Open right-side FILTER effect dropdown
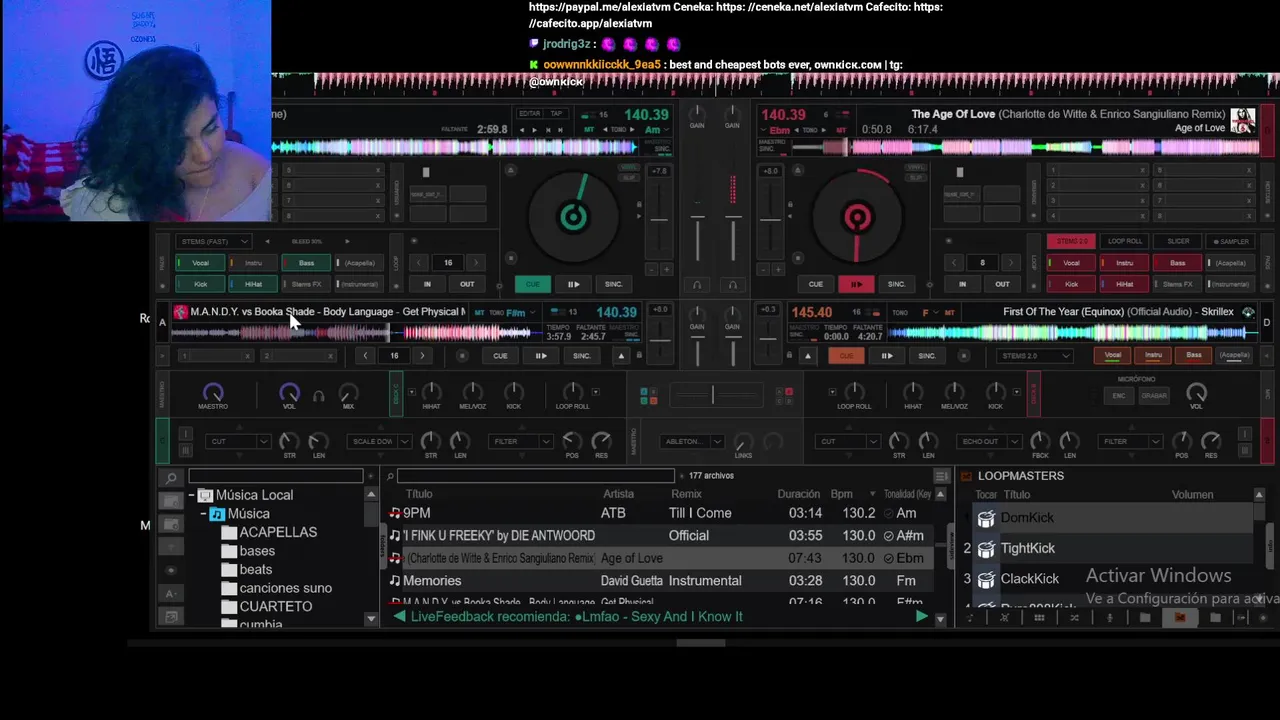The height and width of the screenshot is (720, 1280). point(1130,441)
